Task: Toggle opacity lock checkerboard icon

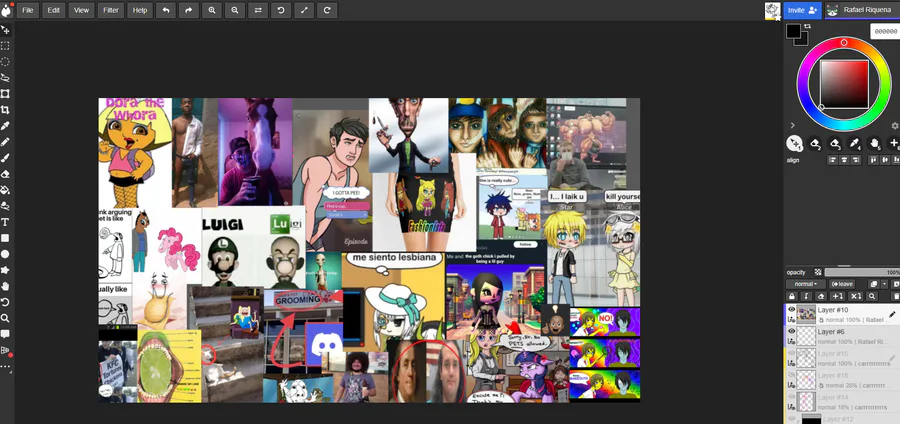Action: click(x=818, y=272)
